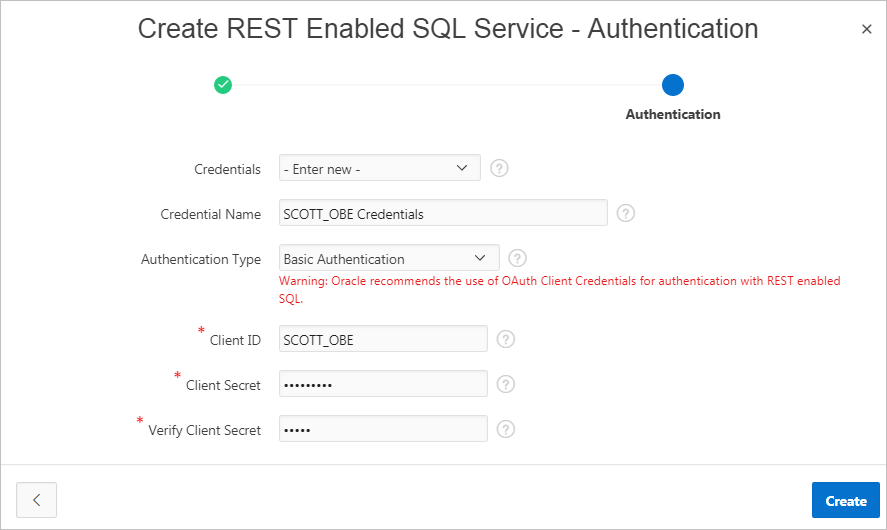Click the help icon next to Client ID
The image size is (887, 530).
(506, 339)
